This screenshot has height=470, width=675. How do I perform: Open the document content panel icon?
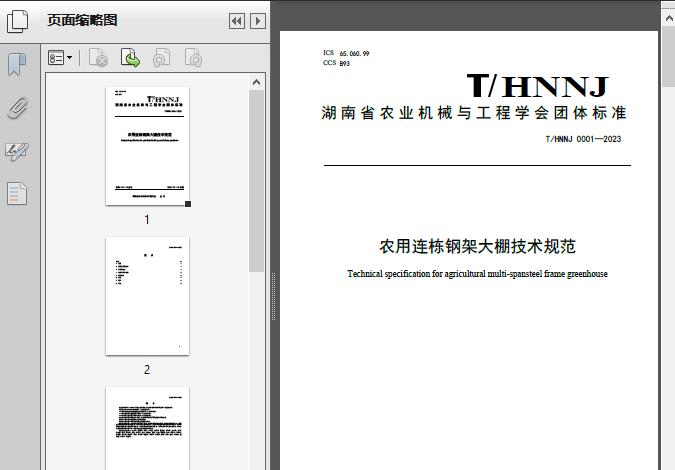coord(17,194)
